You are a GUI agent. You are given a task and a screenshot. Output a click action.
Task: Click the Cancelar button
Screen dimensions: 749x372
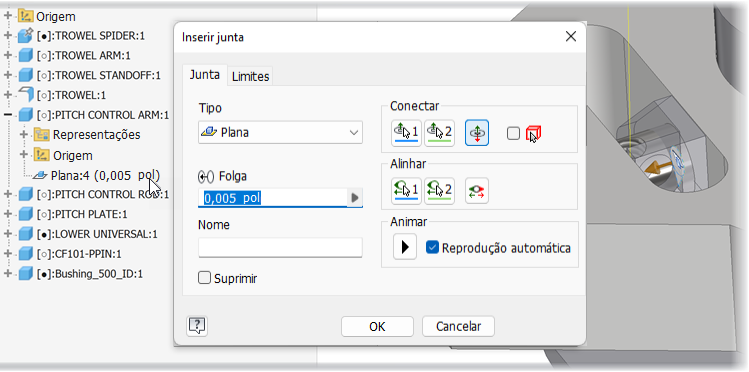(458, 326)
